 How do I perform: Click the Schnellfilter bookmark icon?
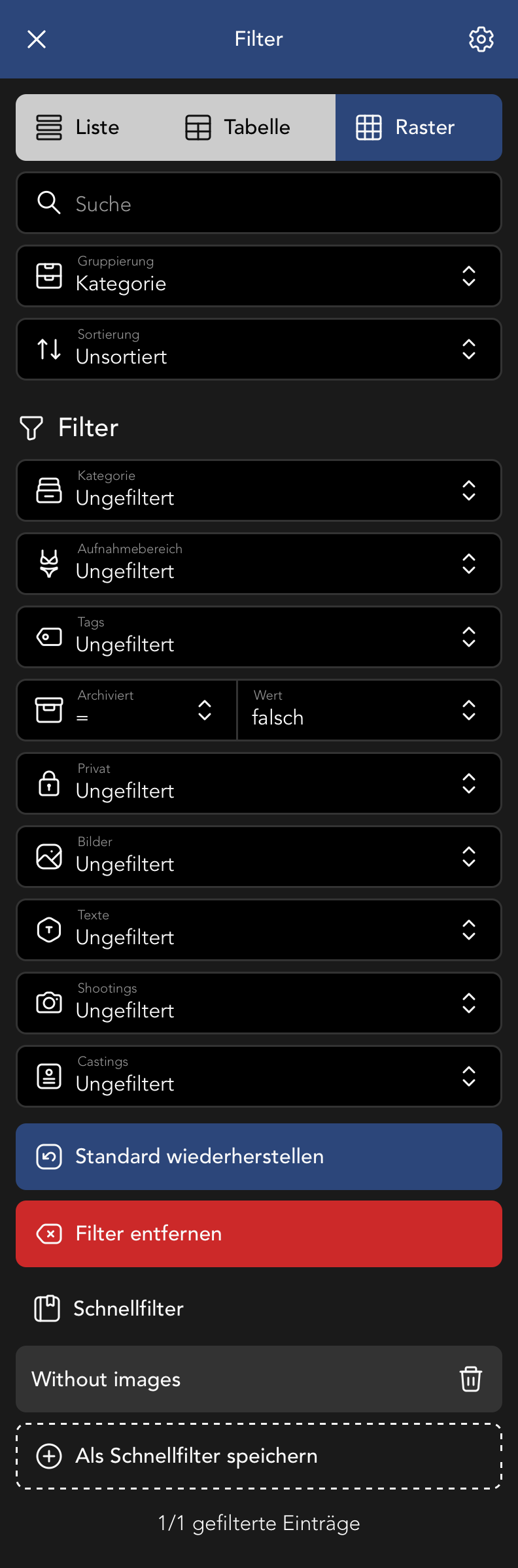[x=47, y=1308]
